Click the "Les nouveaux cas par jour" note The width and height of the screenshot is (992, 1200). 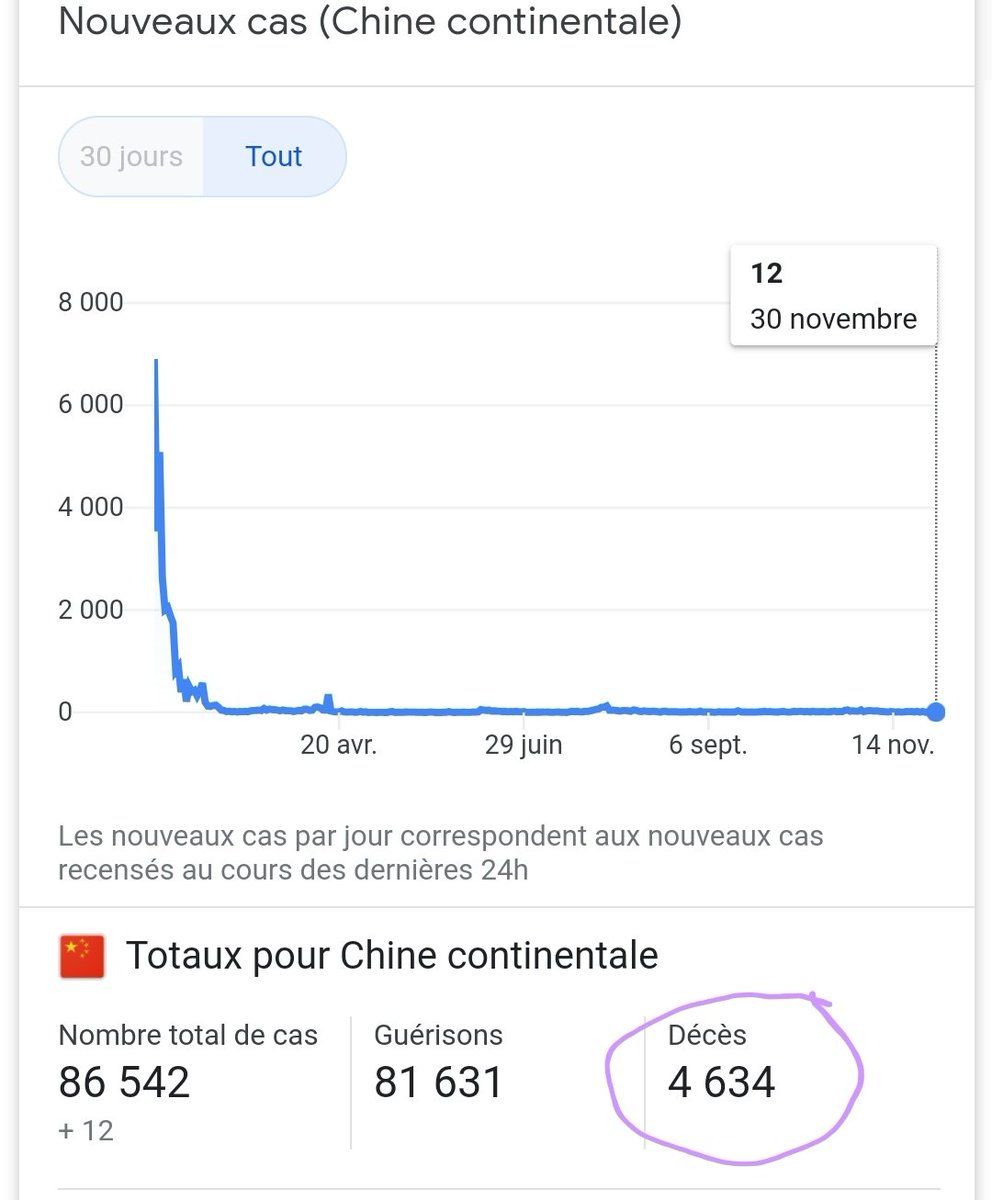[440, 852]
